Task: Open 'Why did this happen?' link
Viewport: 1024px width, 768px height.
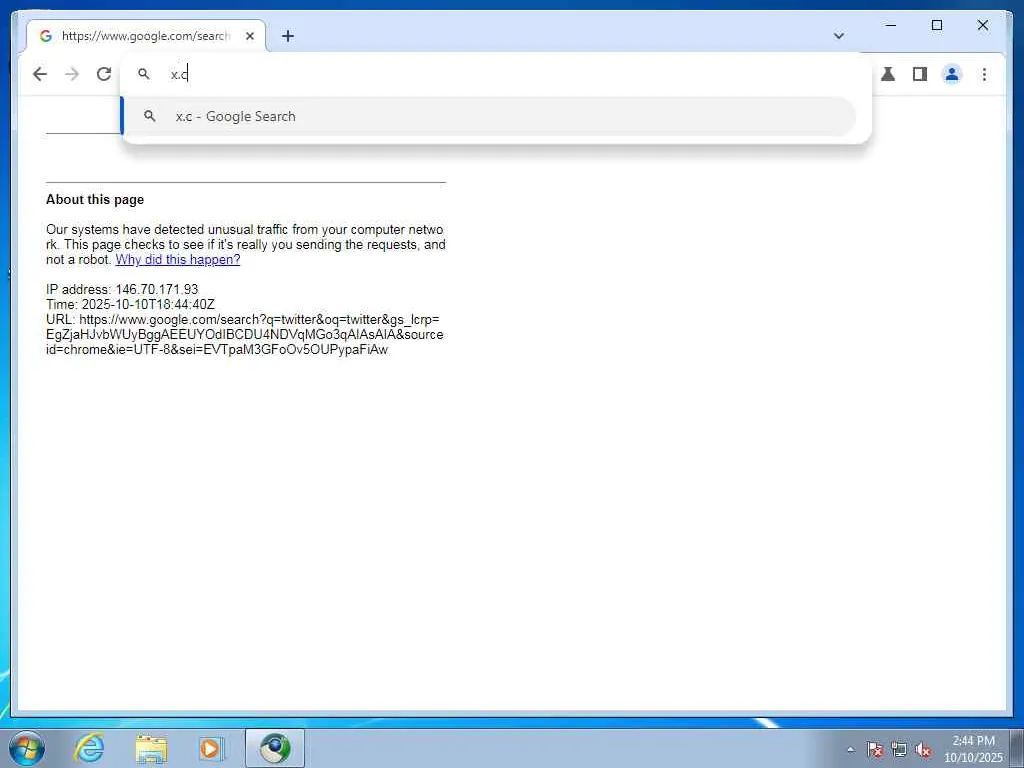Action: [178, 259]
